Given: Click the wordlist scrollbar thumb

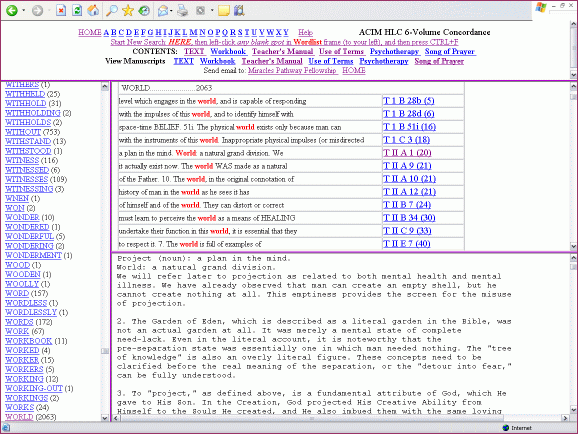Looking at the screenshot, I should point(105,351).
